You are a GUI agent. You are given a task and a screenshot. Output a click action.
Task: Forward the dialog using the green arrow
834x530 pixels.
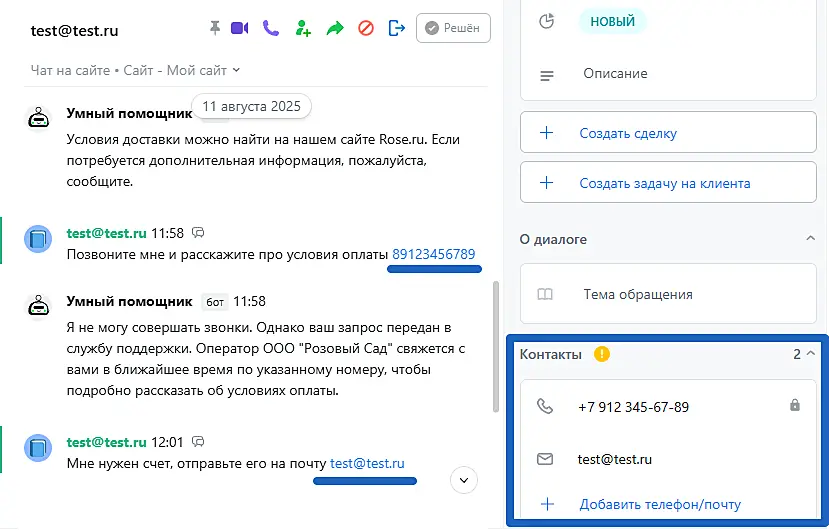(335, 28)
